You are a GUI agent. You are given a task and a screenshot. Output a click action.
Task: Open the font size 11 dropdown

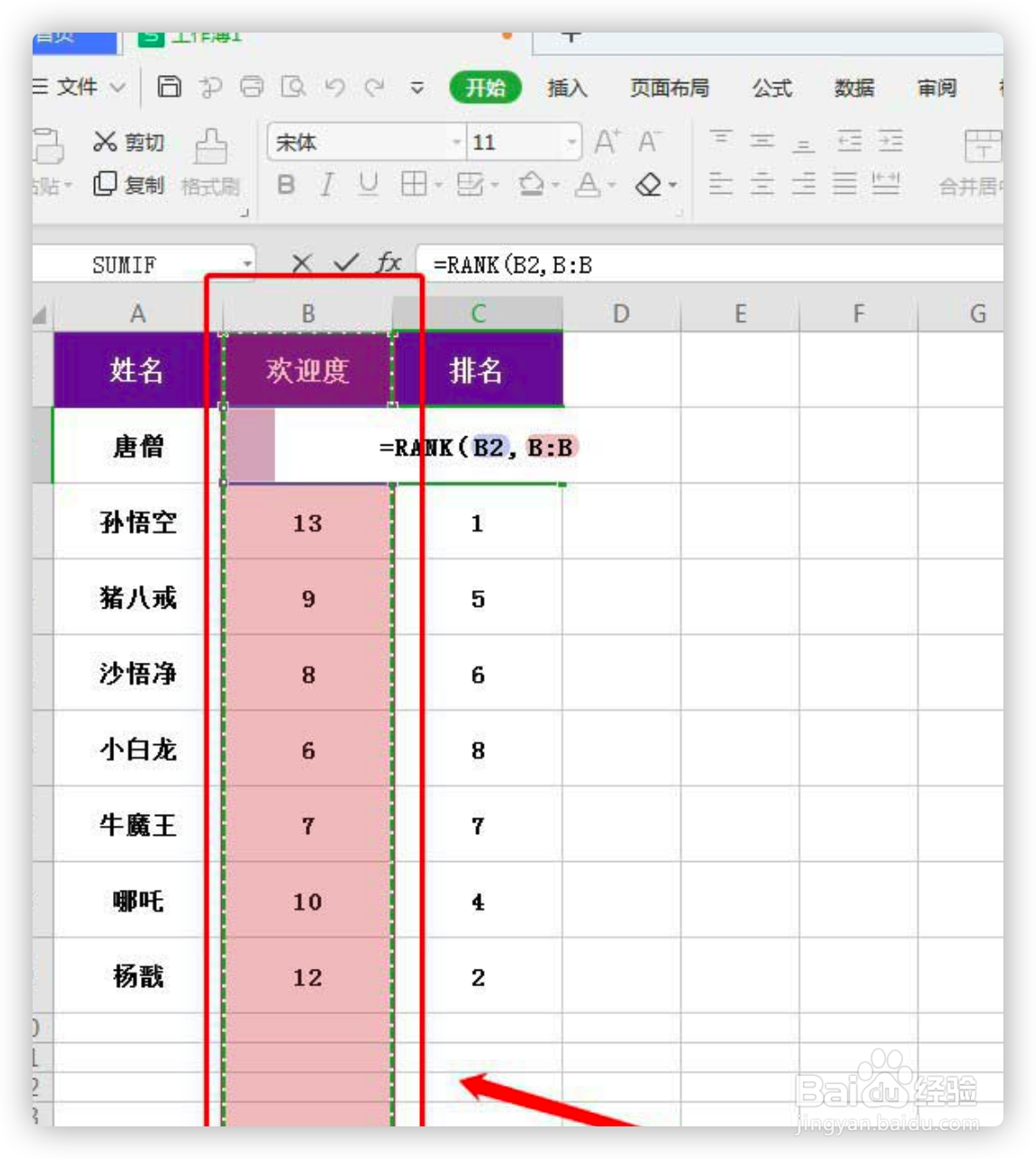[x=571, y=142]
